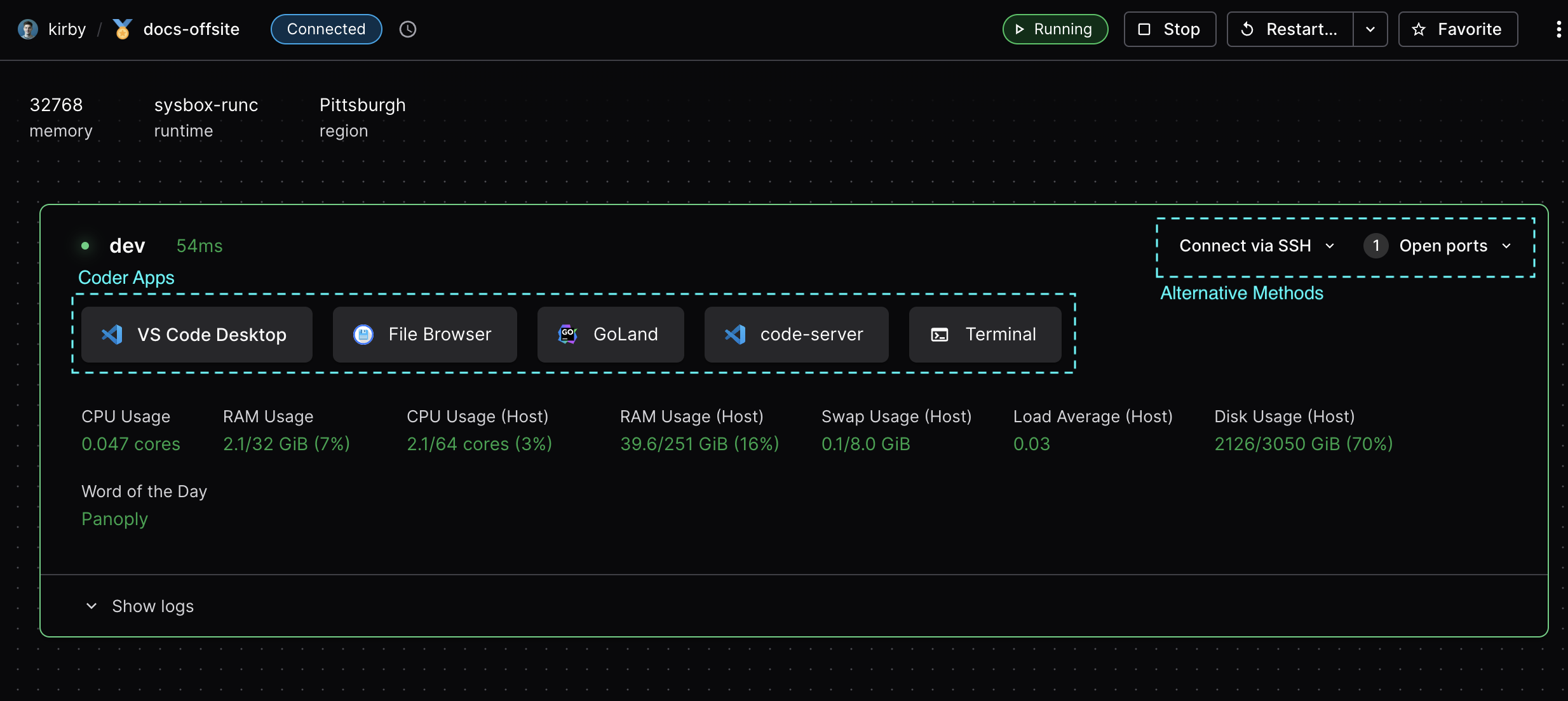Viewport: 1568px width, 701px height.
Task: Click the kirby breadcrumb link
Action: [x=67, y=29]
